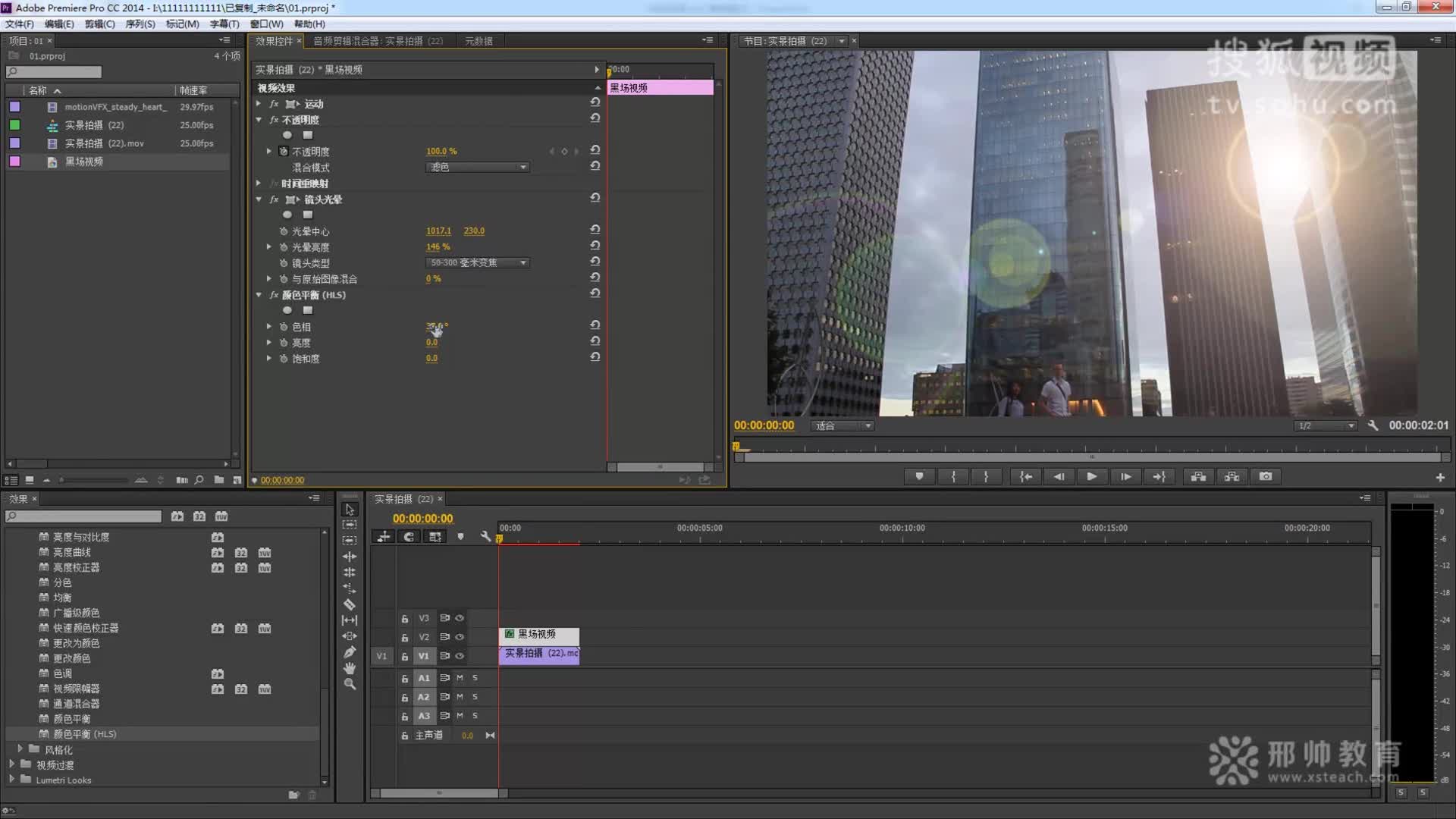Click the Play button in Program monitor
This screenshot has width=1456, height=819.
[1092, 476]
